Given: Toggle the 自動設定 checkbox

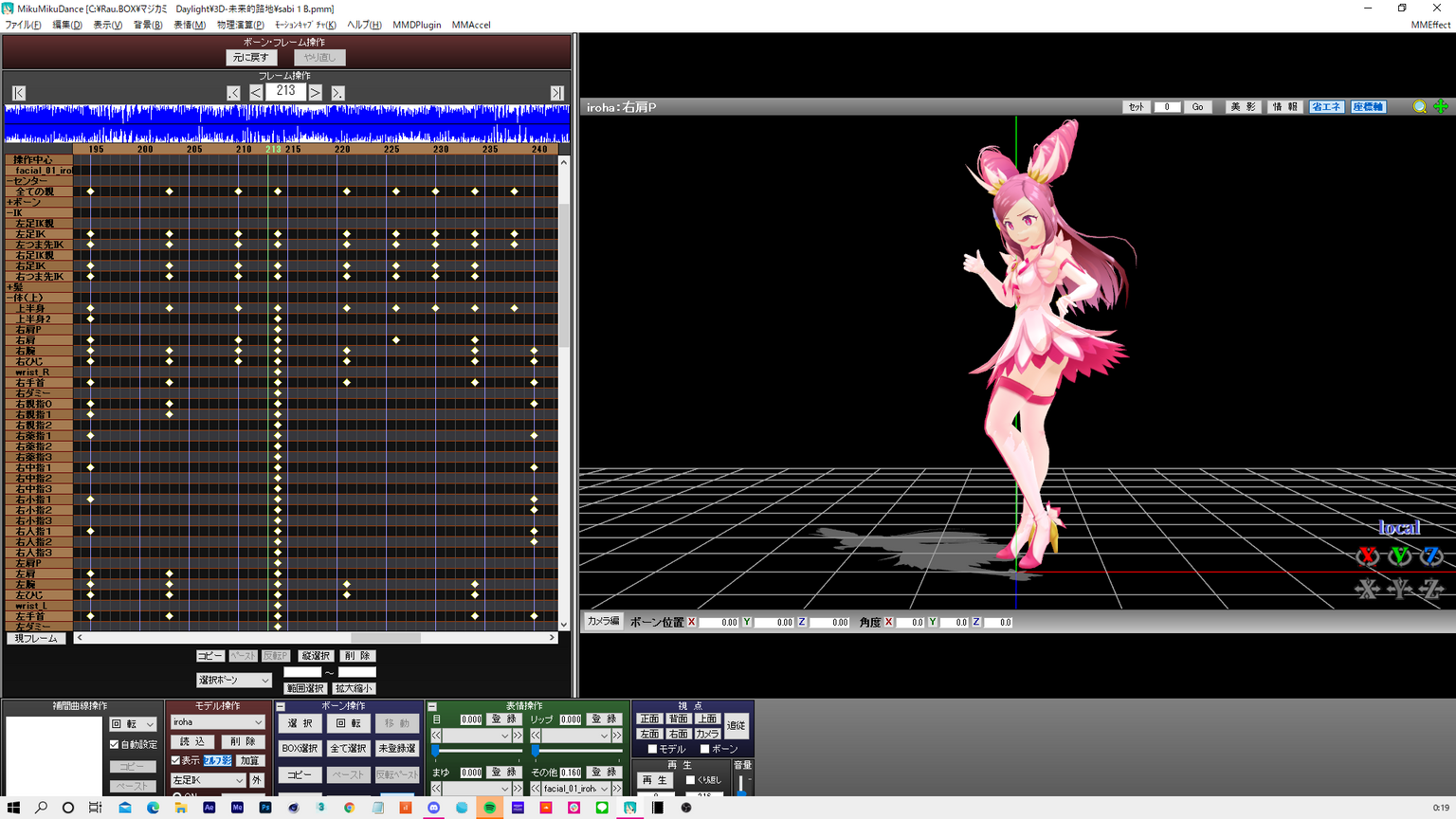Looking at the screenshot, I should coord(115,745).
